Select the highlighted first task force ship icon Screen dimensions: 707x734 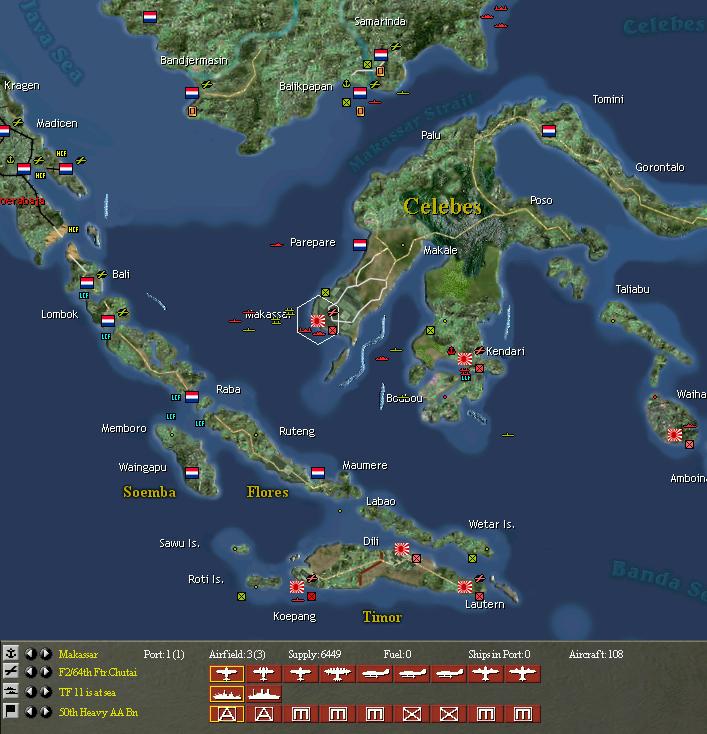pyautogui.click(x=227, y=694)
